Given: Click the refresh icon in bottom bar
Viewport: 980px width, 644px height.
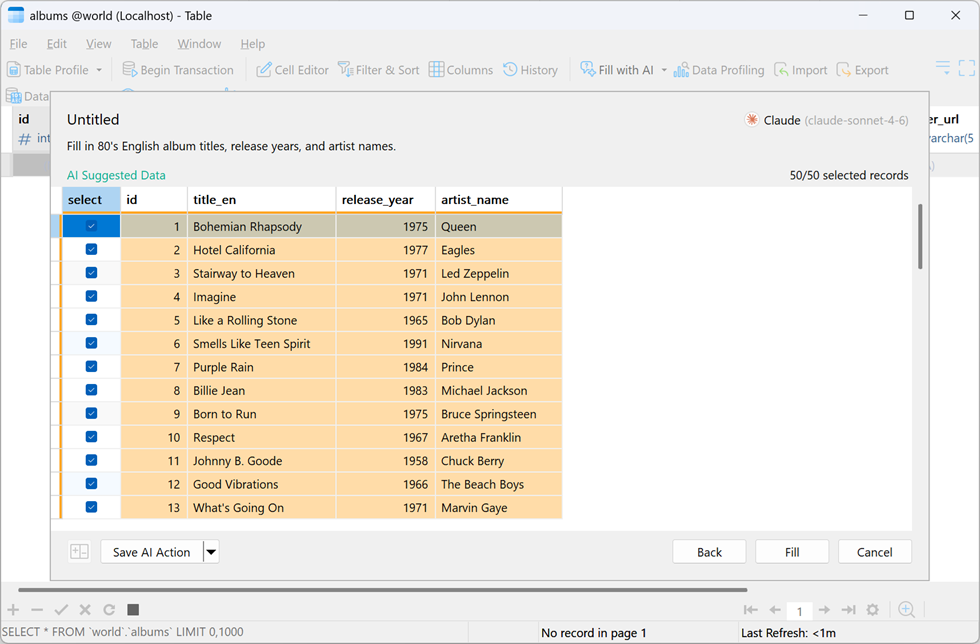Looking at the screenshot, I should point(109,610).
